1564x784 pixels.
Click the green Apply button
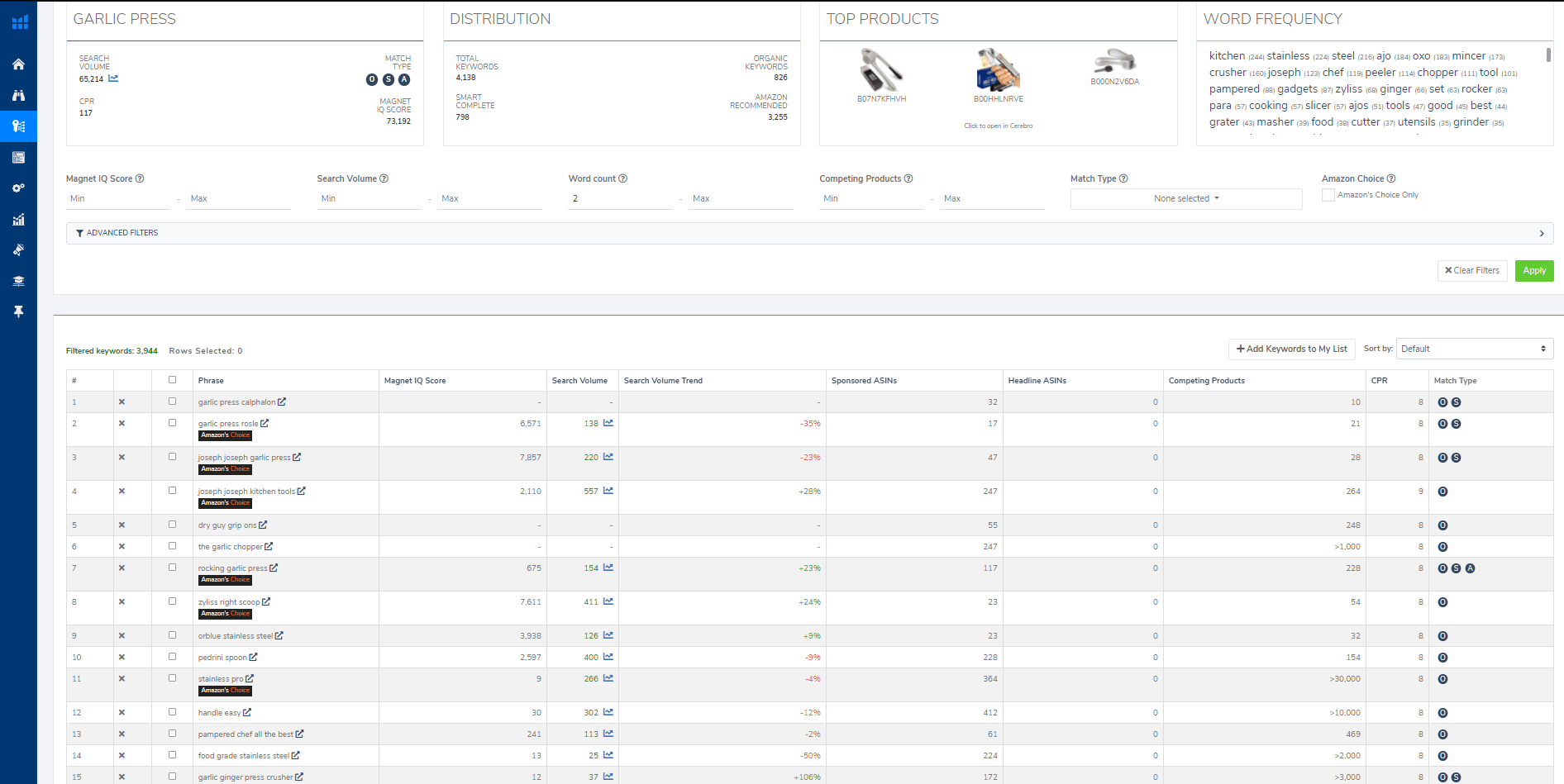click(x=1533, y=271)
